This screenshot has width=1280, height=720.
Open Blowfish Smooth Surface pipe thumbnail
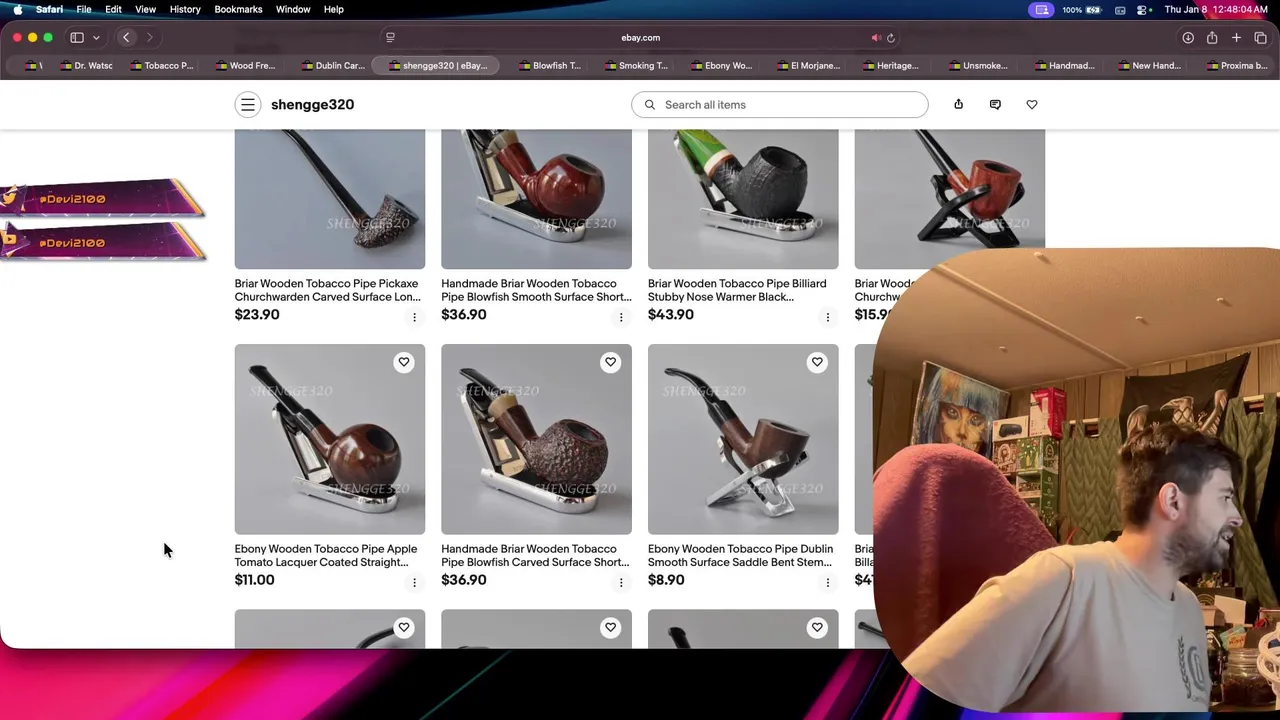(x=536, y=199)
